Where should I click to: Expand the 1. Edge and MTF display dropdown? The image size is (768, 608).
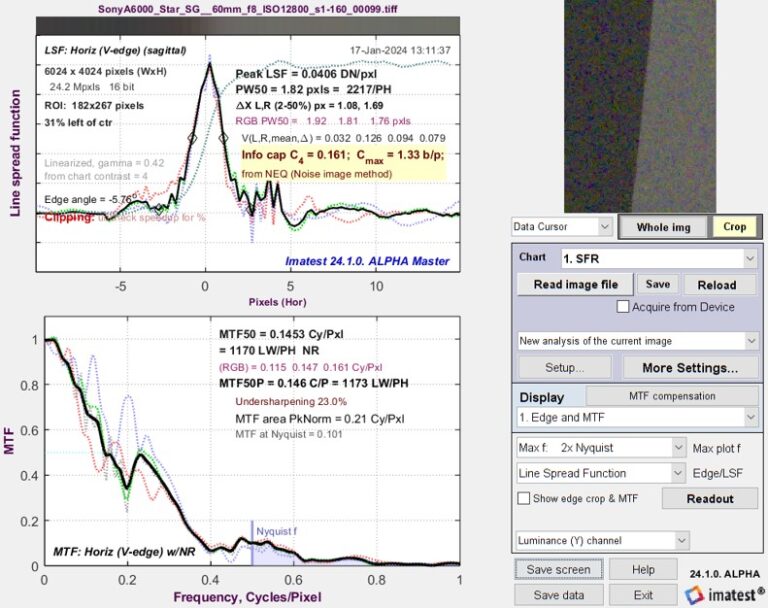click(x=638, y=414)
